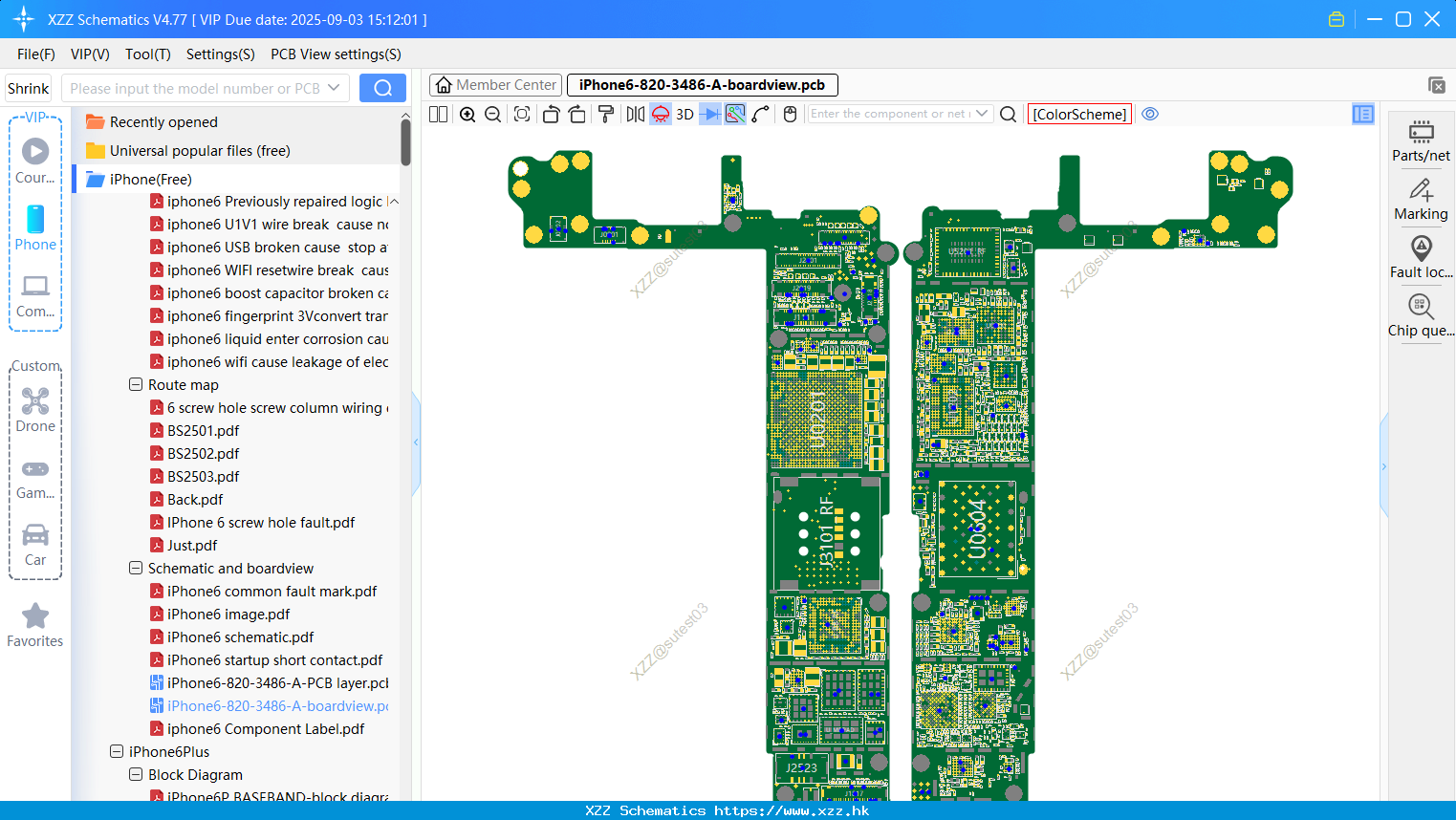Image resolution: width=1456 pixels, height=820 pixels.
Task: Toggle the right side panel layout icon
Action: coord(1362,114)
